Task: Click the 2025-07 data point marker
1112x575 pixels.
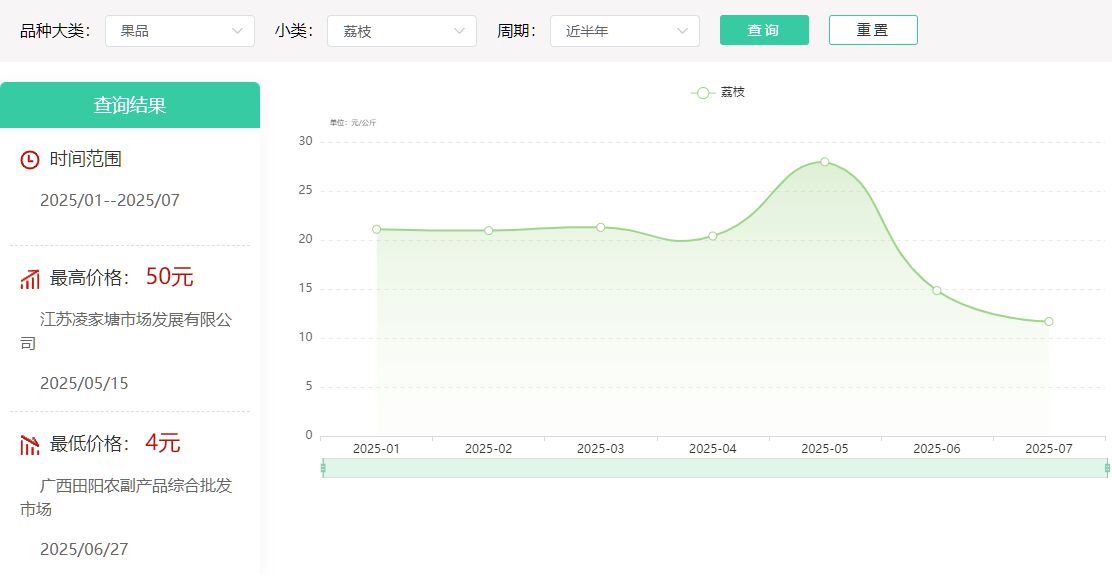Action: pyautogui.click(x=1049, y=321)
